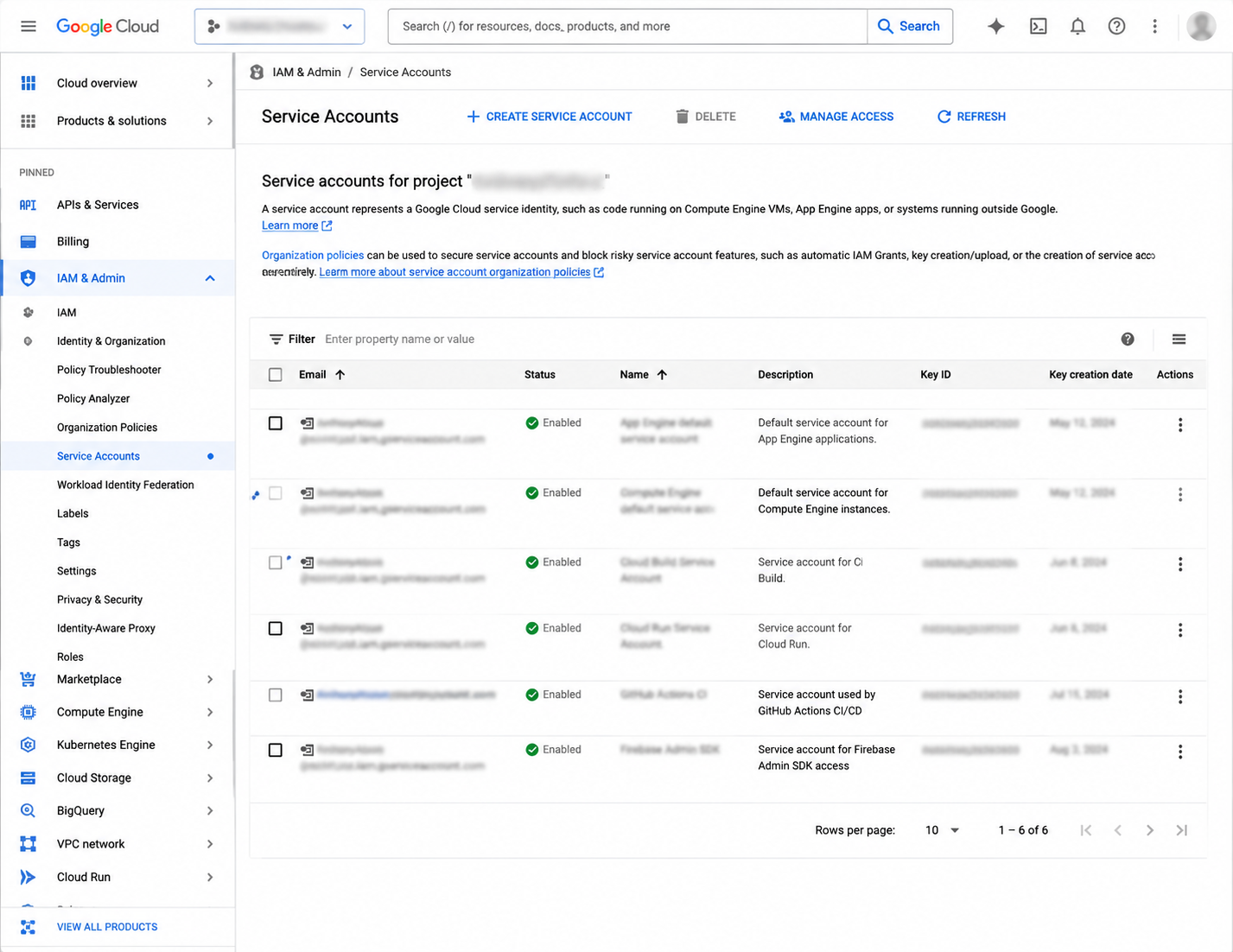This screenshot has width=1233, height=952.
Task: Click the REFRESH button
Action: tap(971, 117)
